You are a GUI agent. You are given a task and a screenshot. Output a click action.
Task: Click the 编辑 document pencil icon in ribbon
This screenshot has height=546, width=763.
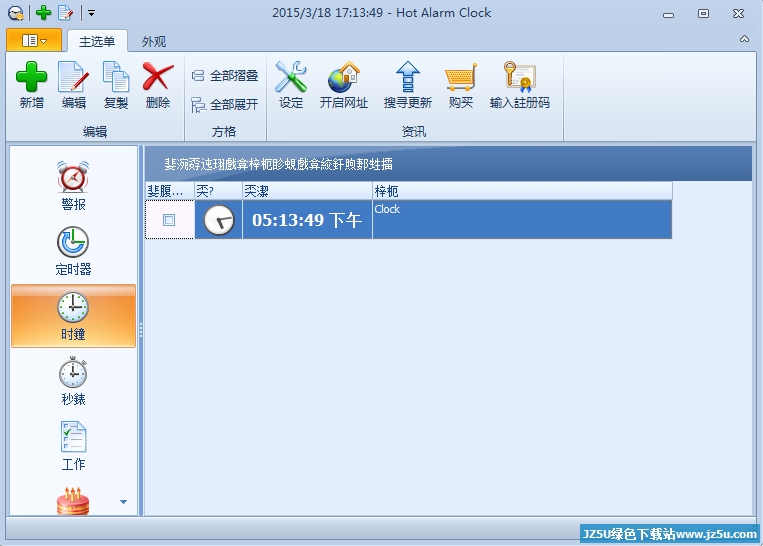73,77
